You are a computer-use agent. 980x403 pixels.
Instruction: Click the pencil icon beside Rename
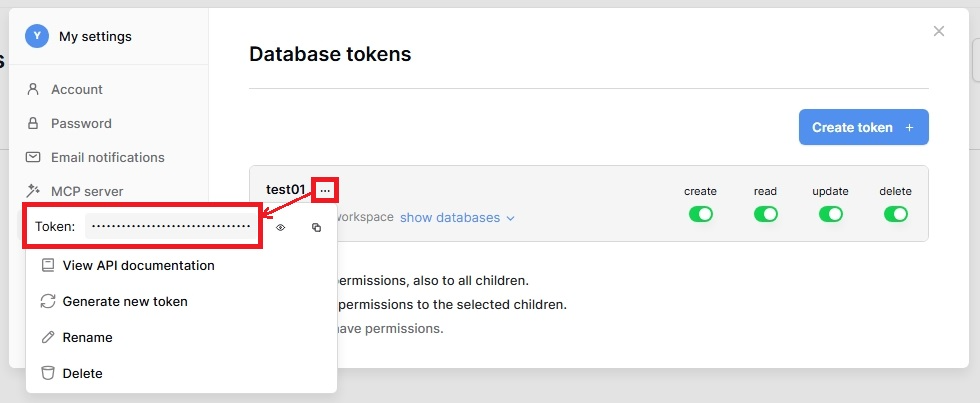(48, 337)
